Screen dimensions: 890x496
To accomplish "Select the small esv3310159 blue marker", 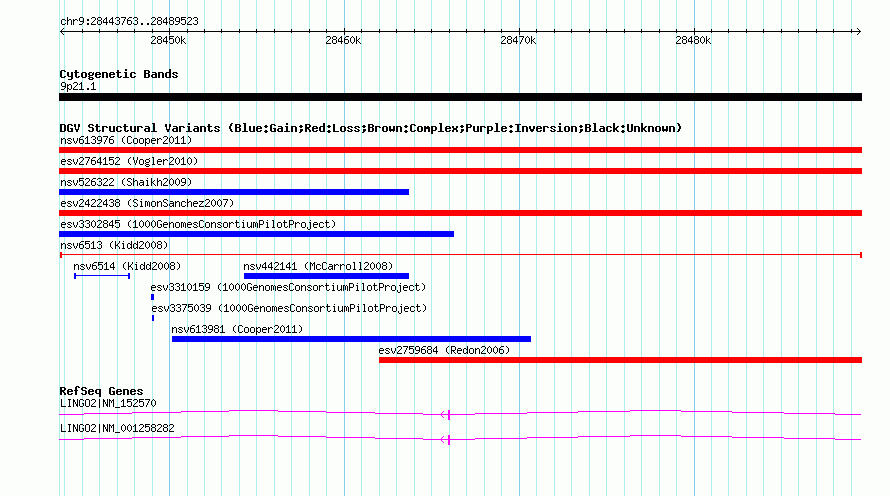I will tap(152, 297).
